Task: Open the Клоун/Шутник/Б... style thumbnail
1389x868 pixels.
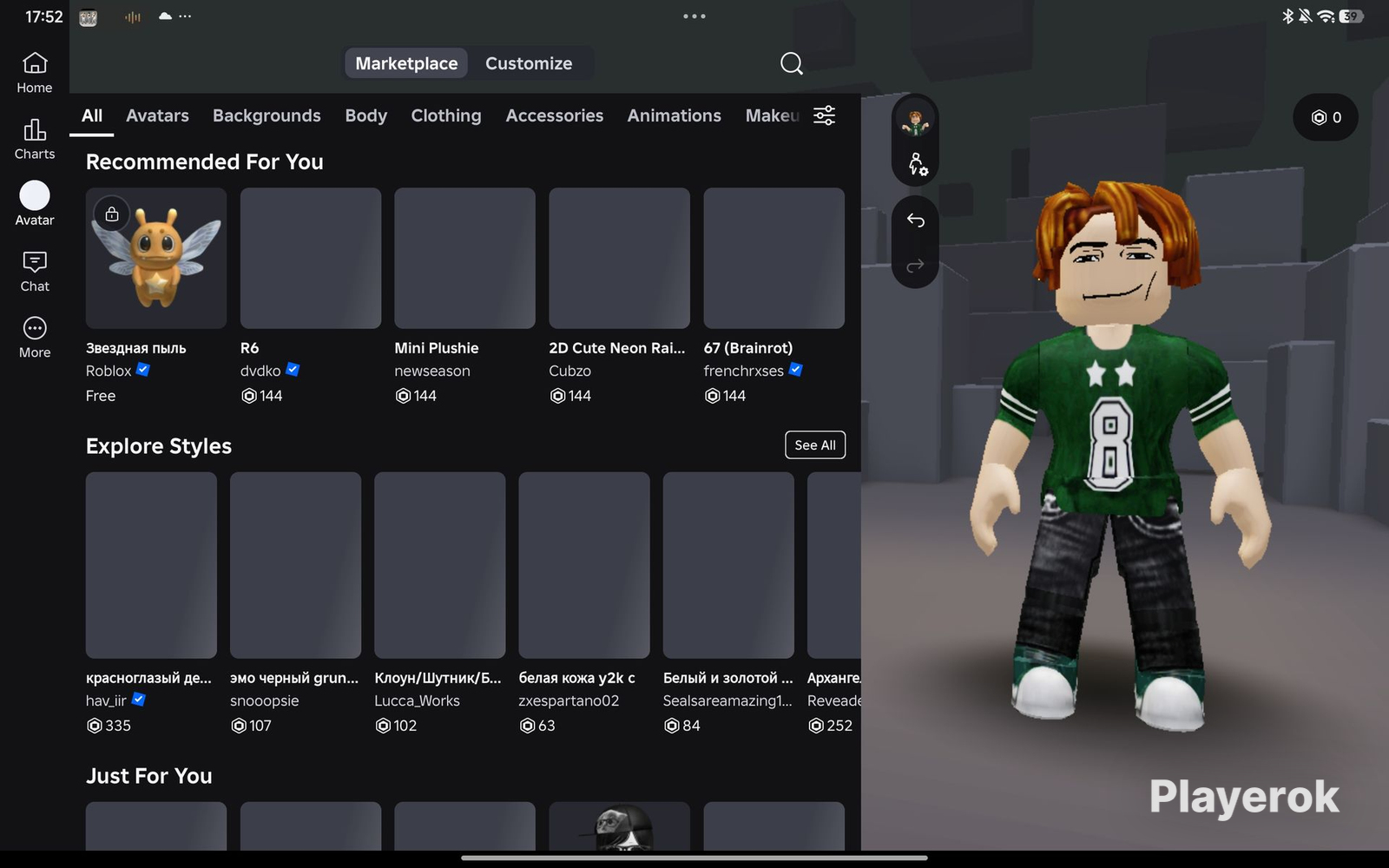Action: (440, 565)
